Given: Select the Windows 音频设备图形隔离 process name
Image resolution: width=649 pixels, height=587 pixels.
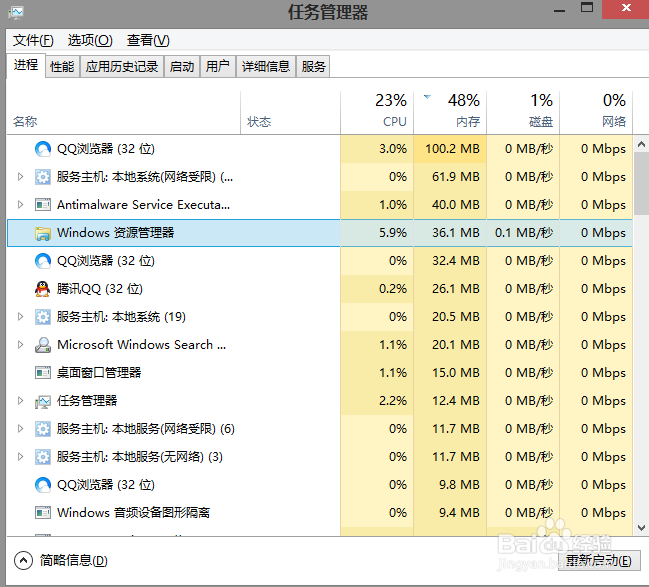Looking at the screenshot, I should (x=133, y=513).
